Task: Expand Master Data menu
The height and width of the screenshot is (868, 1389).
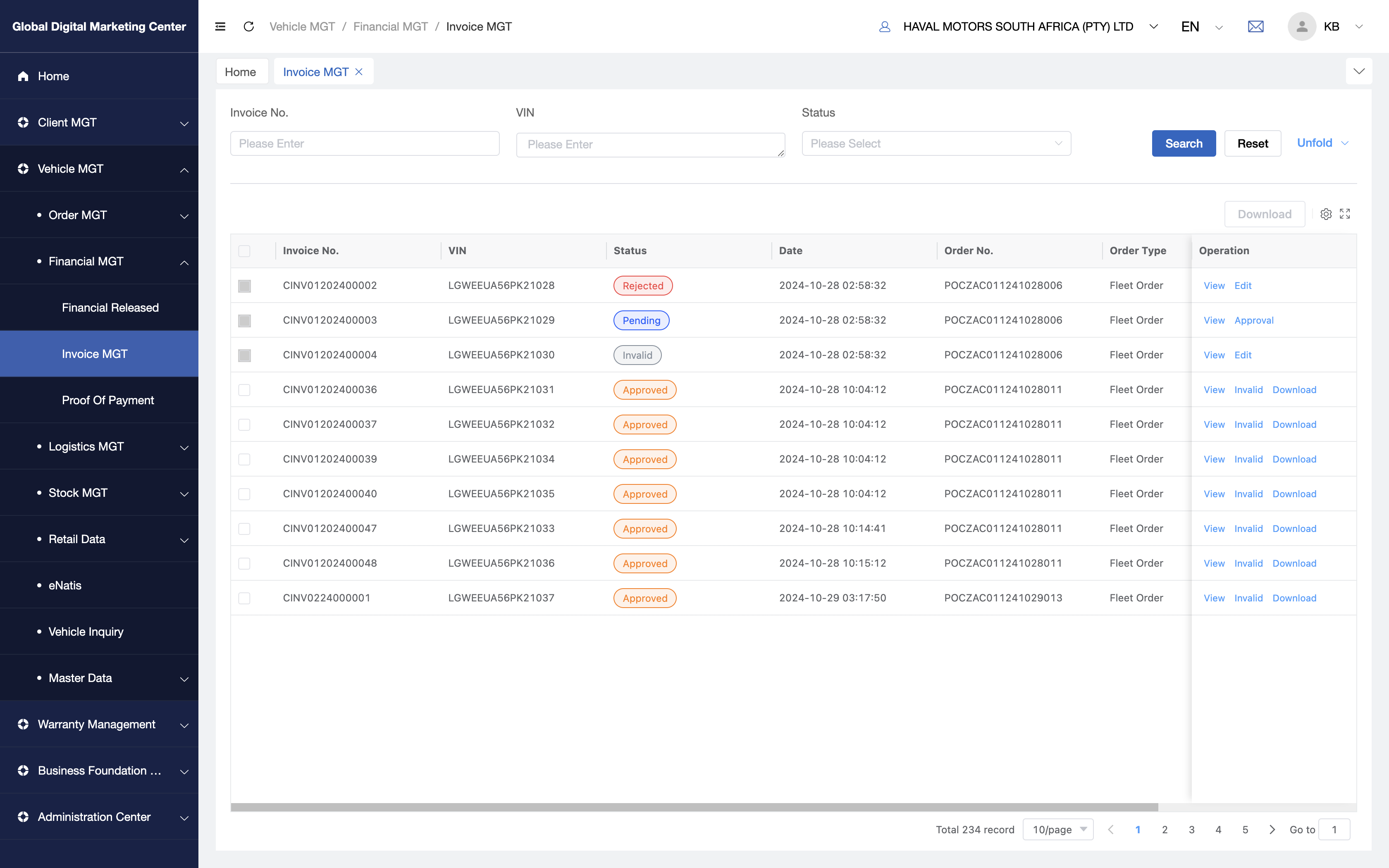Action: [99, 678]
